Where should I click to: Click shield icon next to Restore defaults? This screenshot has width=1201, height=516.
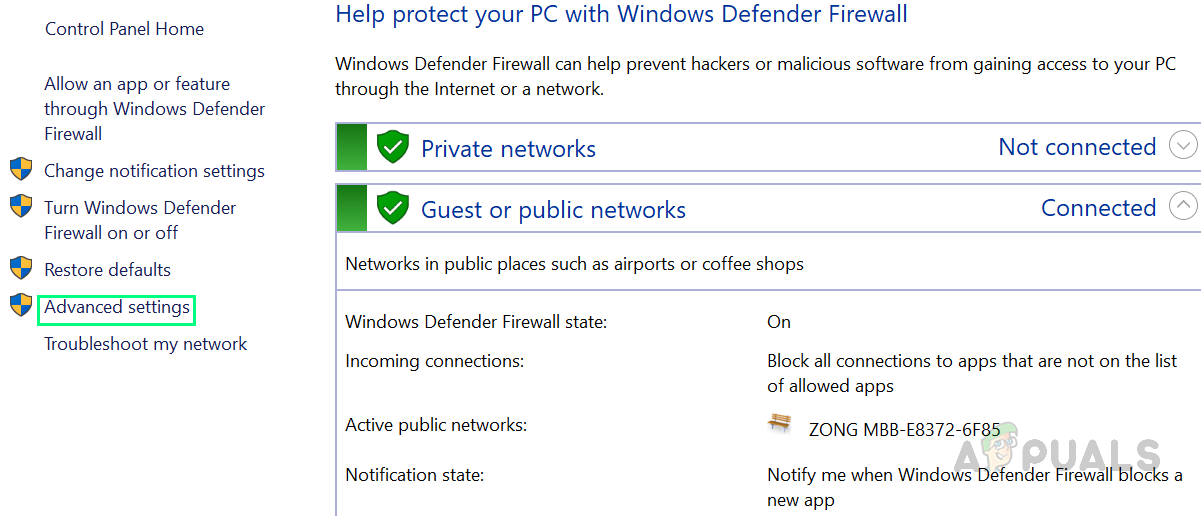coord(21,268)
